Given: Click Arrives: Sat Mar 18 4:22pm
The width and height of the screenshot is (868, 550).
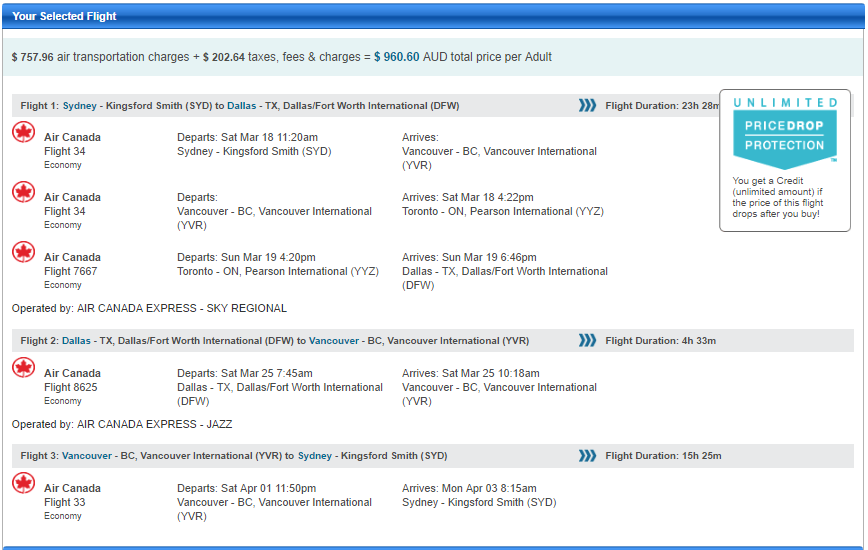Looking at the screenshot, I should 468,198.
